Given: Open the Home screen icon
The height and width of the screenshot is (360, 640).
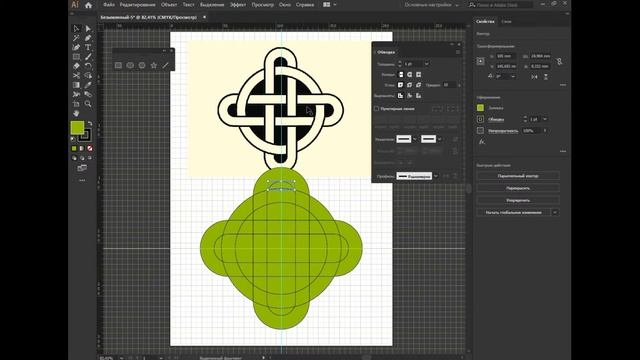Looking at the screenshot, I should [89, 5].
